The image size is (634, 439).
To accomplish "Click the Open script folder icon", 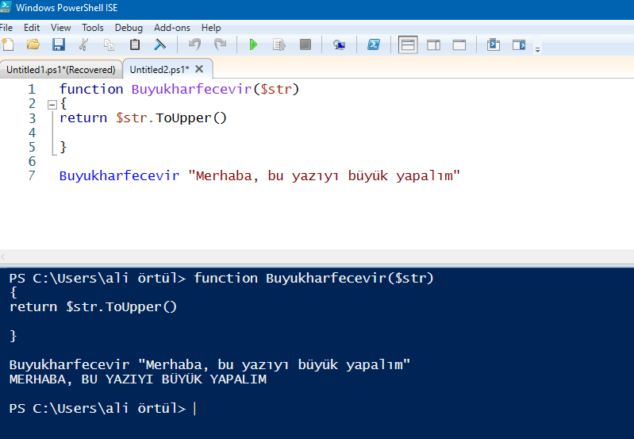I will click(x=33, y=45).
